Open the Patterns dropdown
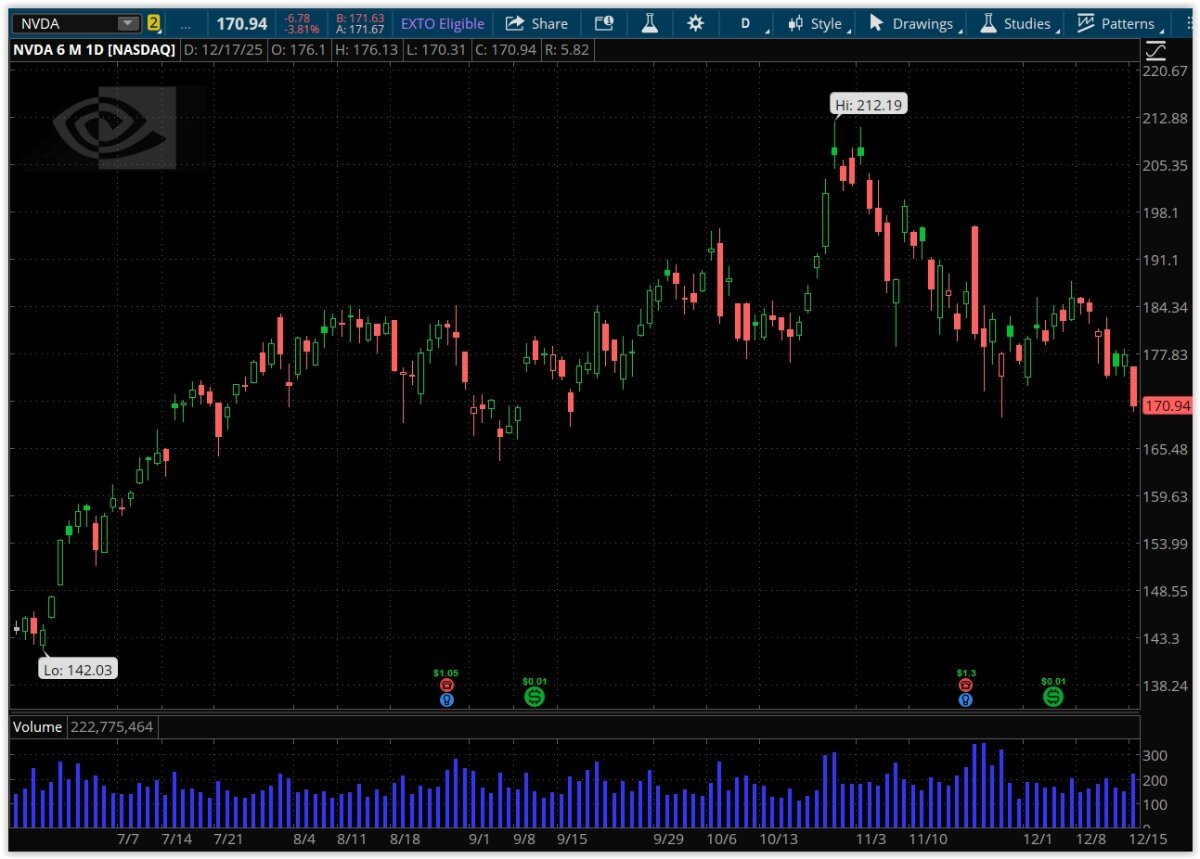Viewport: 1200px width, 859px height. click(x=1118, y=24)
